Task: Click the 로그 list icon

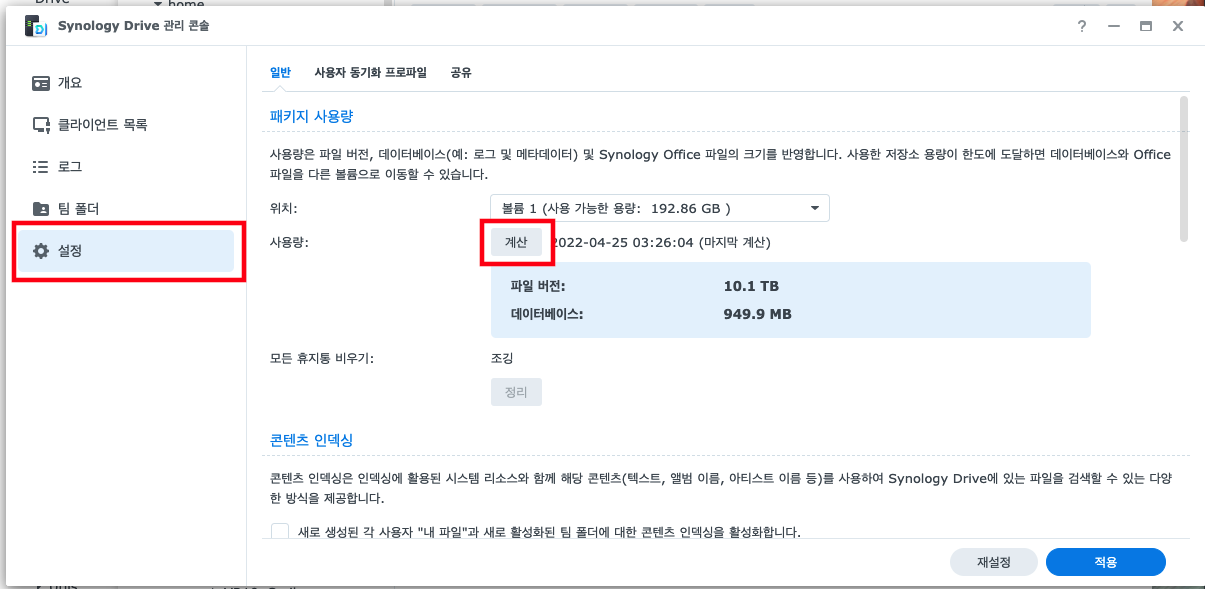Action: point(41,167)
